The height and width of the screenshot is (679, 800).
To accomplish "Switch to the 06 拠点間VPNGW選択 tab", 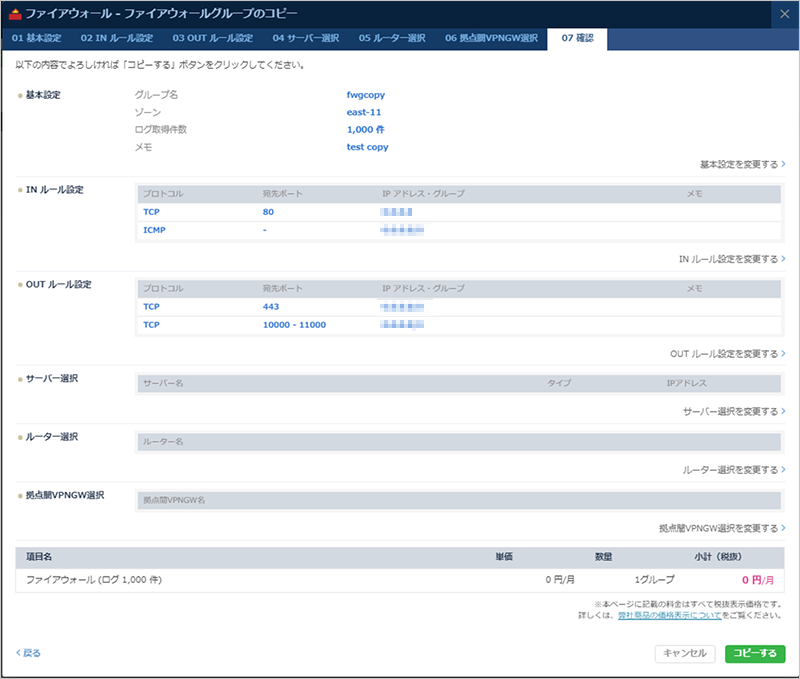I will coord(492,39).
